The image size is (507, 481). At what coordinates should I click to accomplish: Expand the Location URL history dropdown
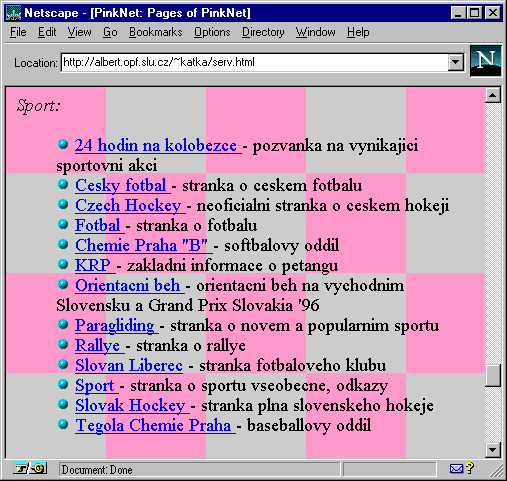tap(455, 62)
